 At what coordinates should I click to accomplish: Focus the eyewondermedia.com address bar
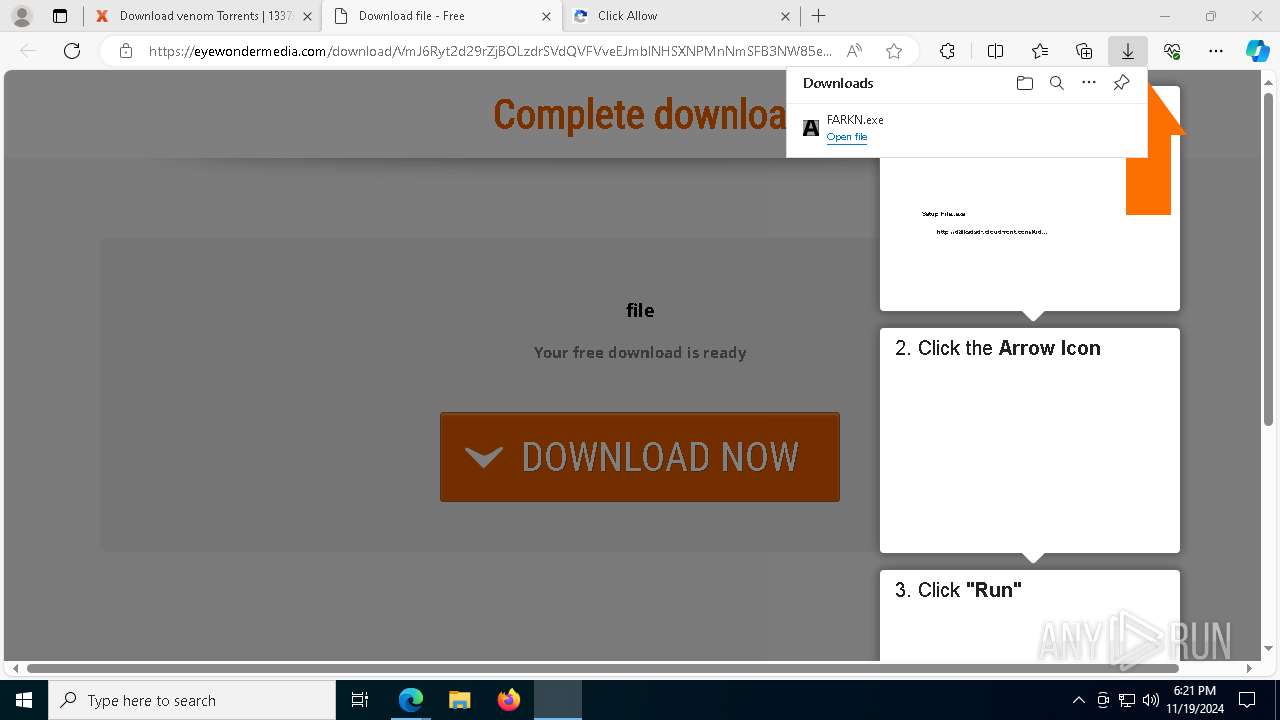point(490,51)
